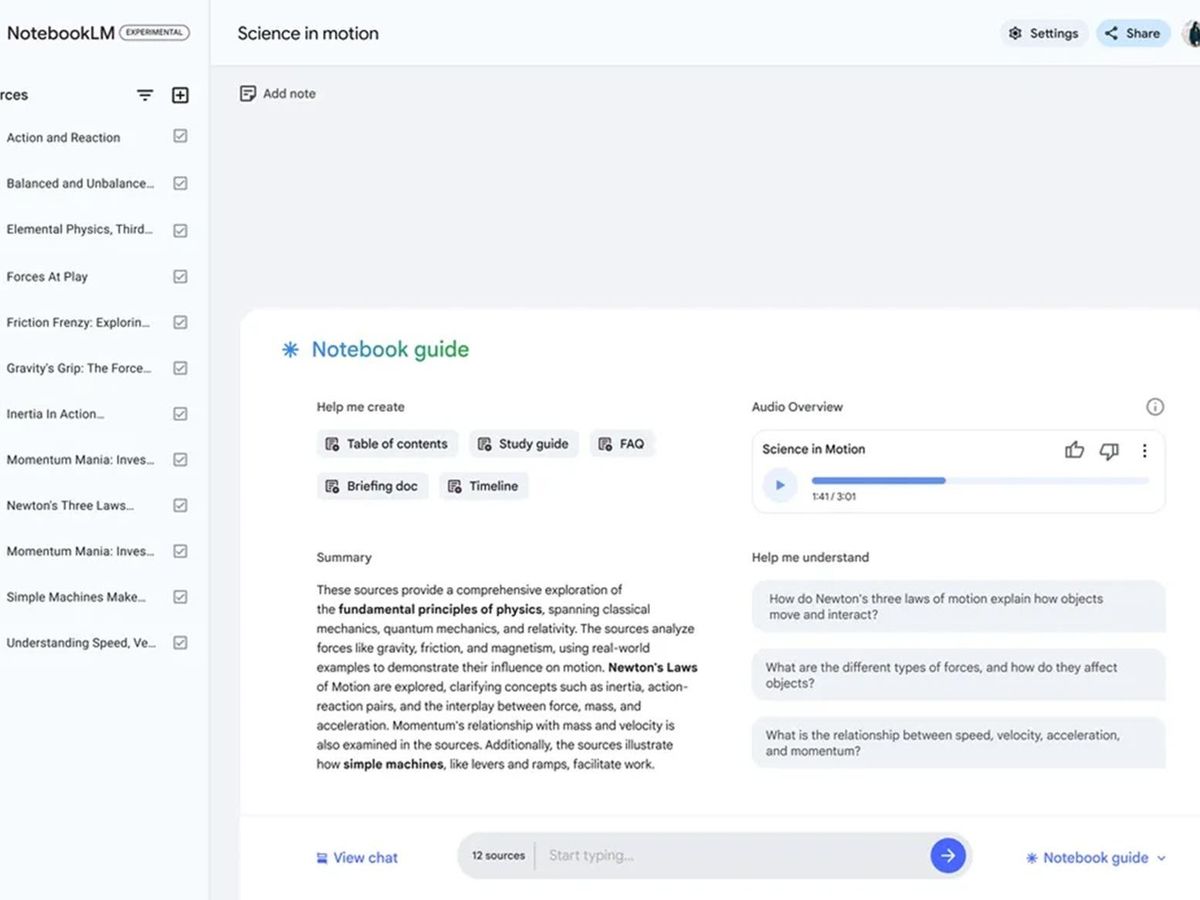Image resolution: width=1200 pixels, height=900 pixels.
Task: Click the Study guide option
Action: [523, 443]
